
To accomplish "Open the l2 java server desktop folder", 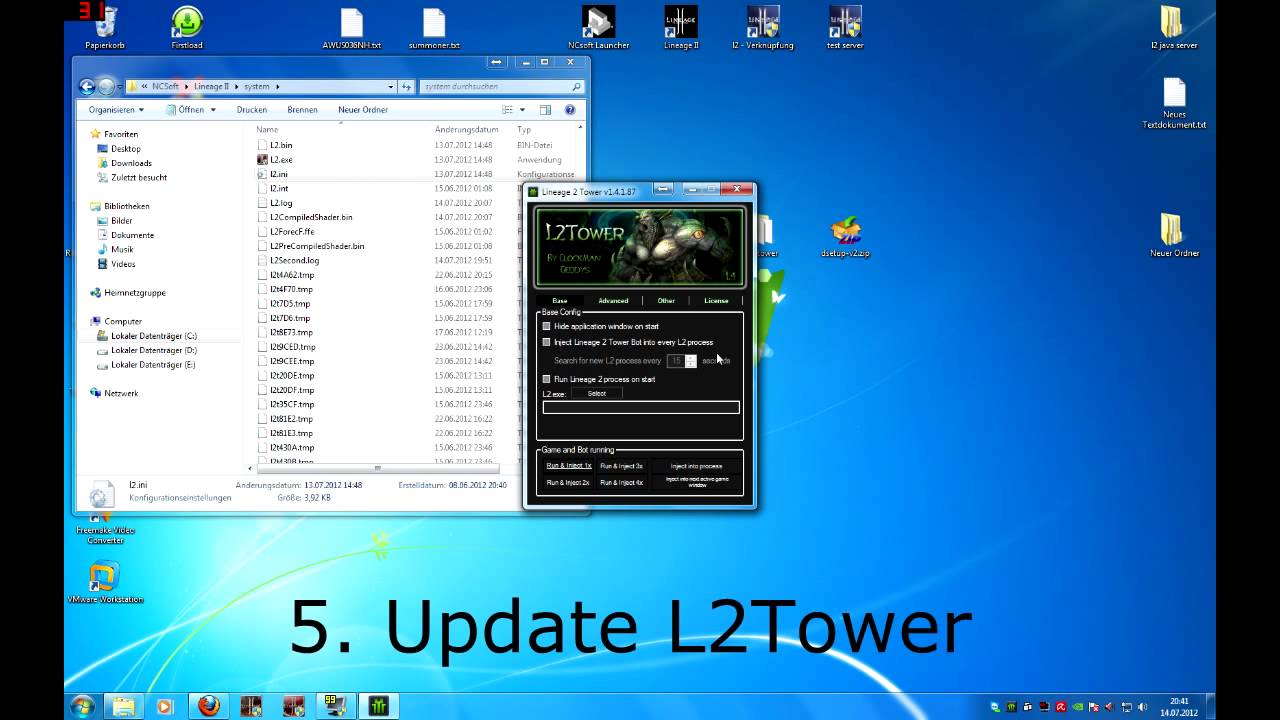I will 1174,28.
